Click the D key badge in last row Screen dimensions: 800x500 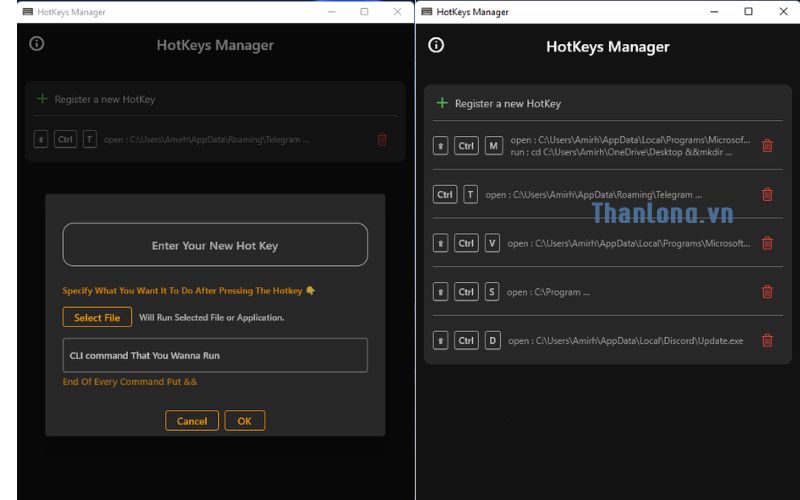[x=493, y=340]
